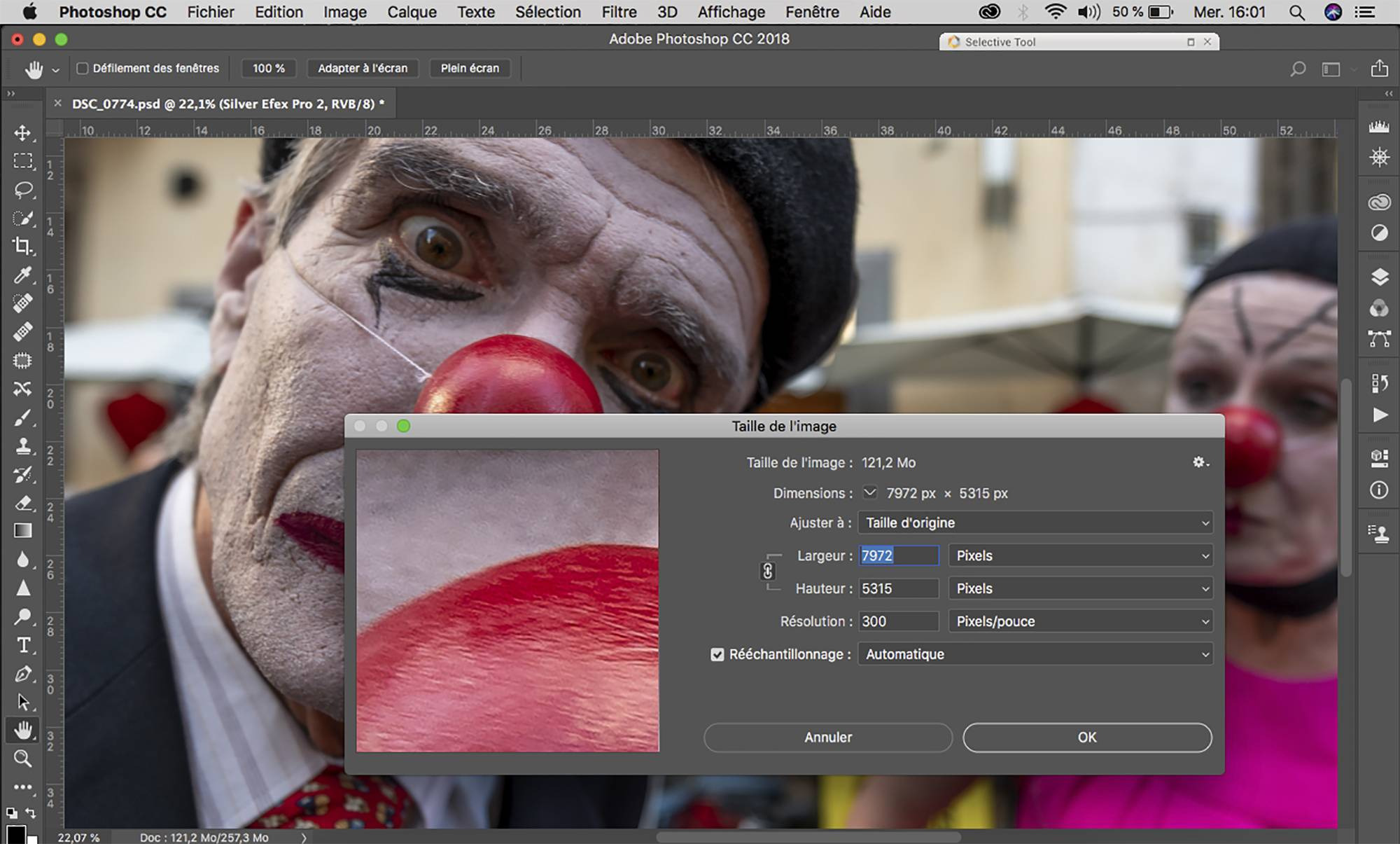Open the Adjustments panel icon
1400x844 pixels.
1379,233
